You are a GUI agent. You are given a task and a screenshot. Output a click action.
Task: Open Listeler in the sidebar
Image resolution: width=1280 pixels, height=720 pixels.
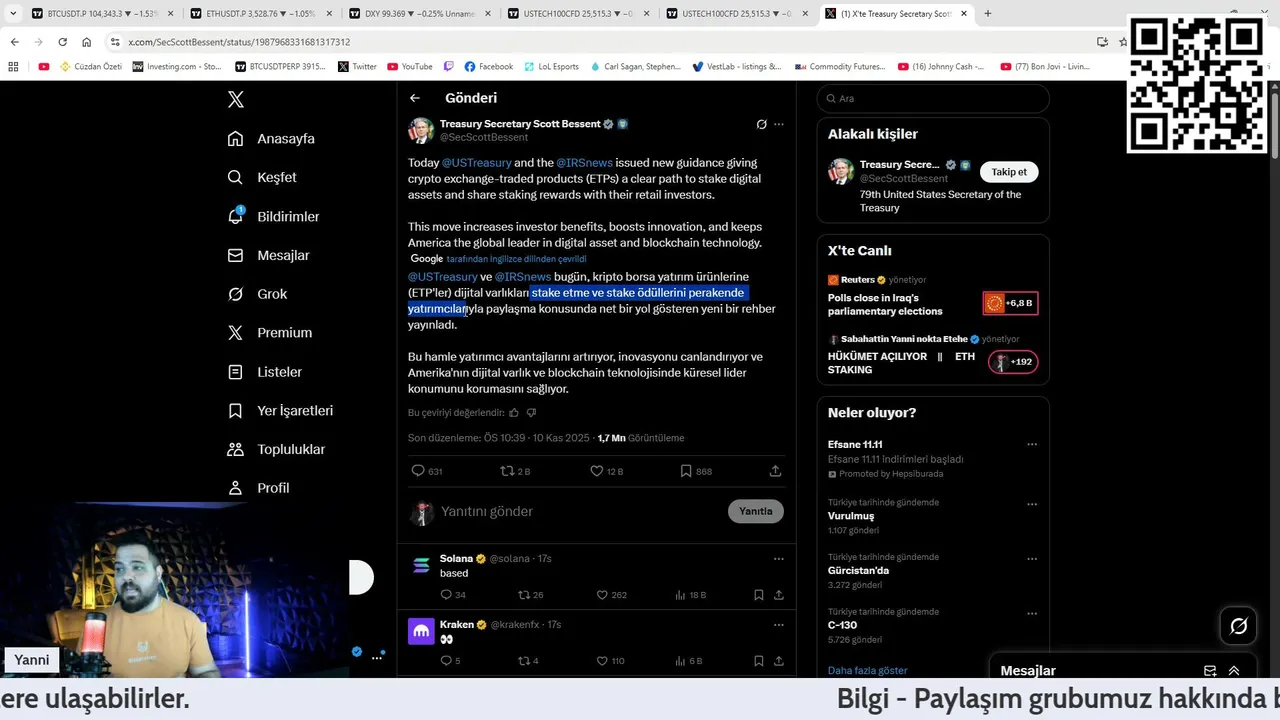pyautogui.click(x=264, y=371)
